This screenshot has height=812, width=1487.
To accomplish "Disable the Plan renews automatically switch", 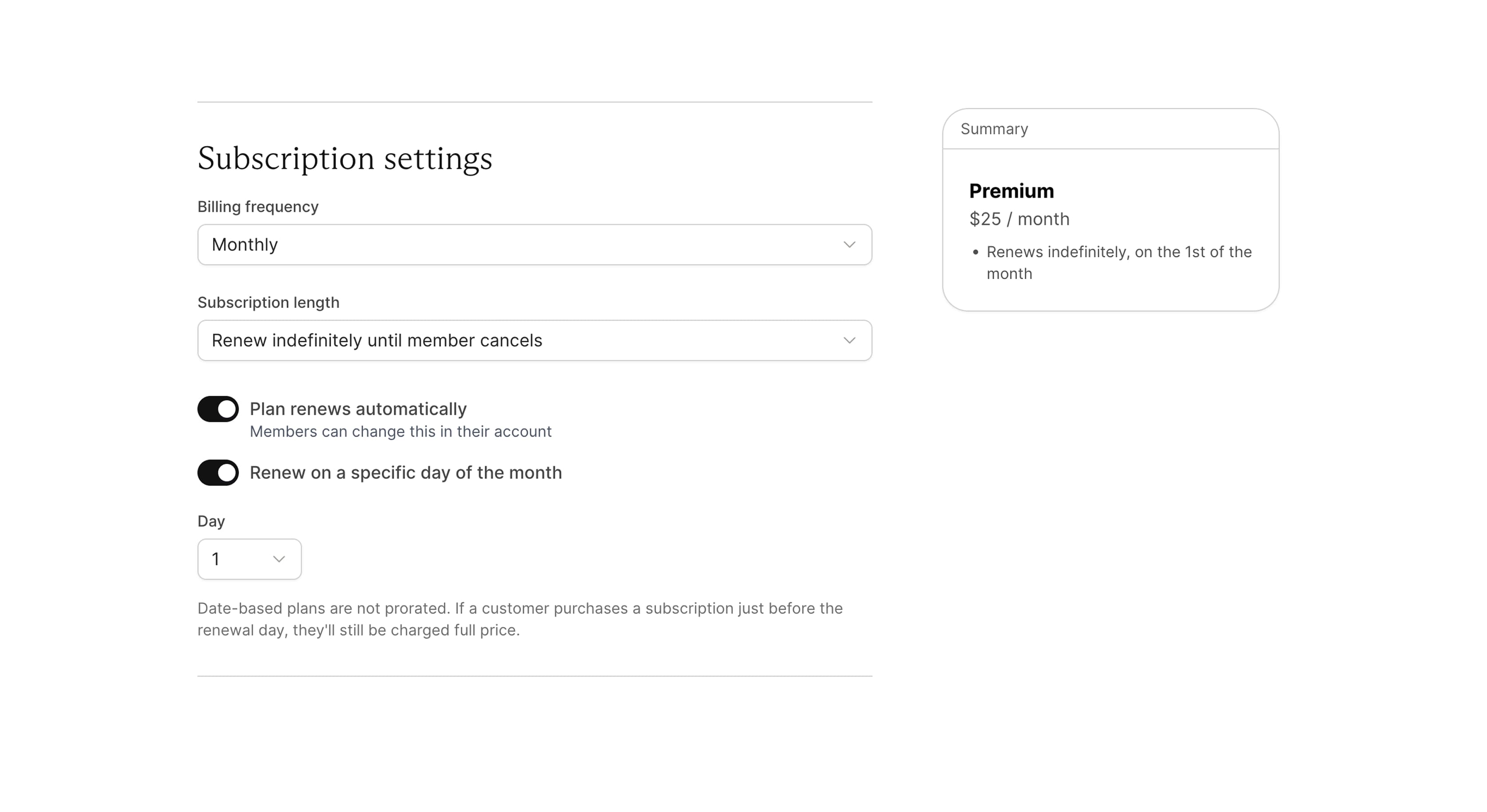I will pos(218,409).
